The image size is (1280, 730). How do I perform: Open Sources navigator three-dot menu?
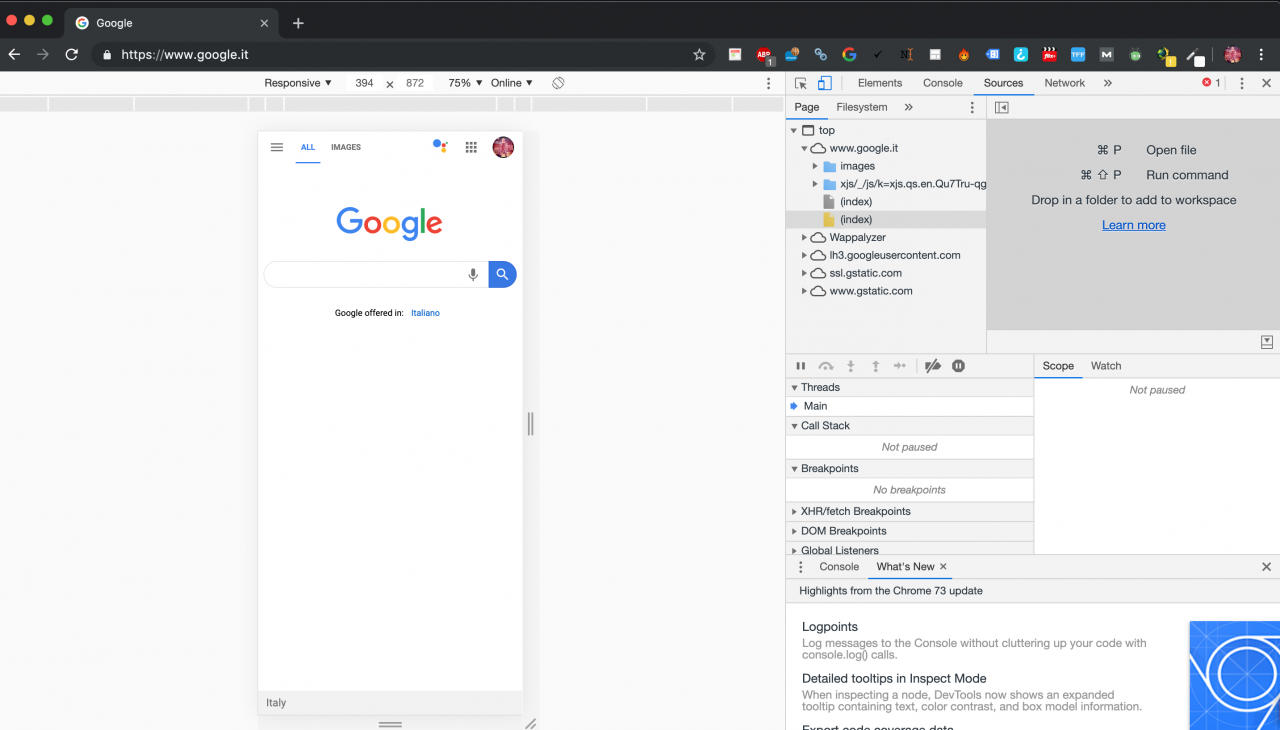point(972,107)
